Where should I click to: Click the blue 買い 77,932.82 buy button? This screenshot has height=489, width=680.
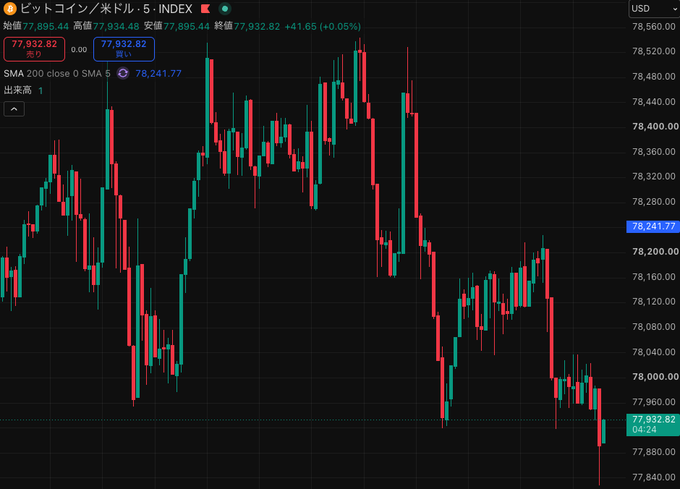pos(124,49)
